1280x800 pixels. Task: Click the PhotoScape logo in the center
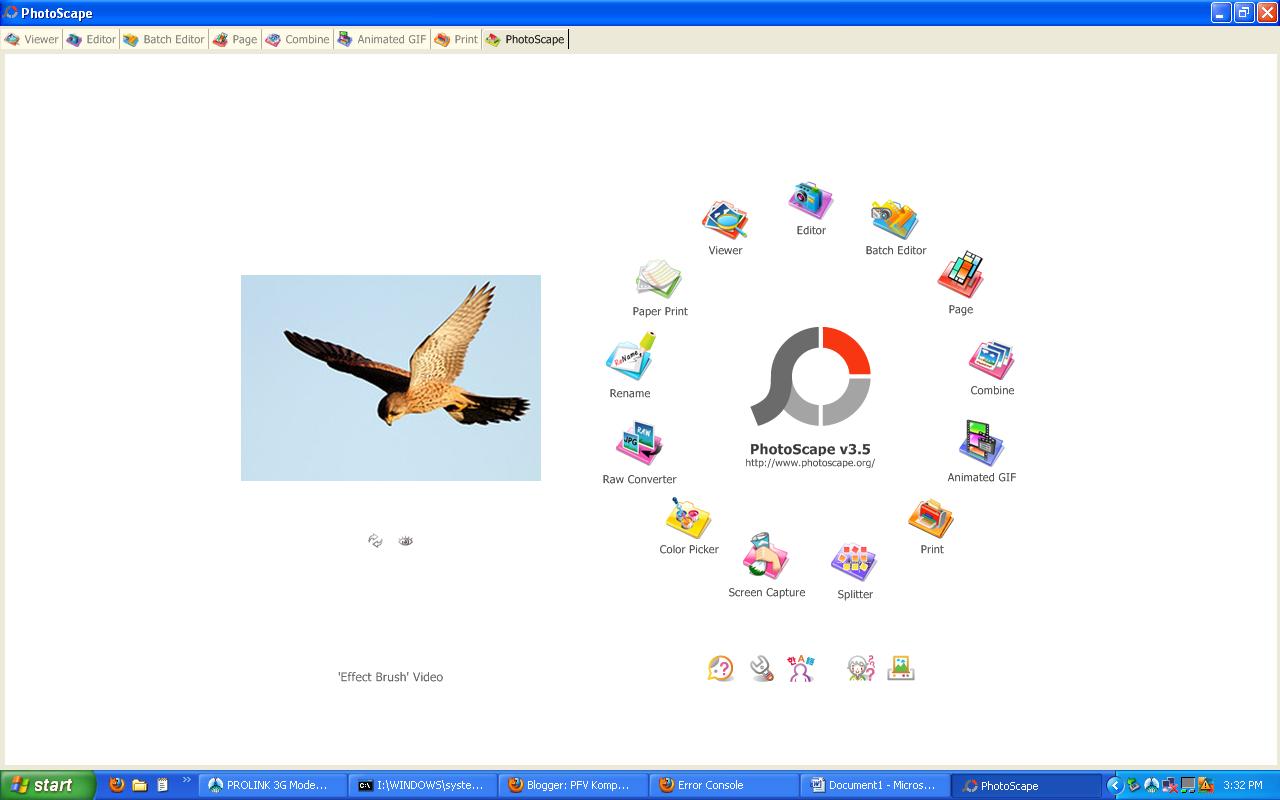(811, 375)
